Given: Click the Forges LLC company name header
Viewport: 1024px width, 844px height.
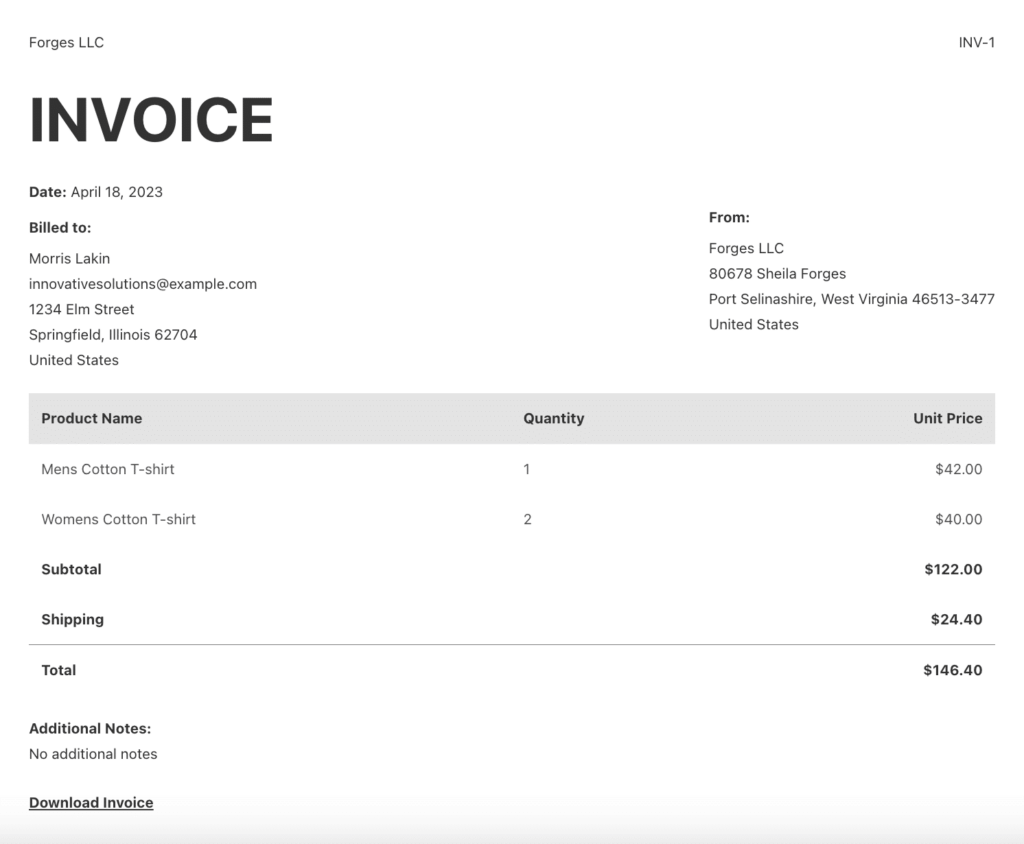Looking at the screenshot, I should tap(66, 42).
